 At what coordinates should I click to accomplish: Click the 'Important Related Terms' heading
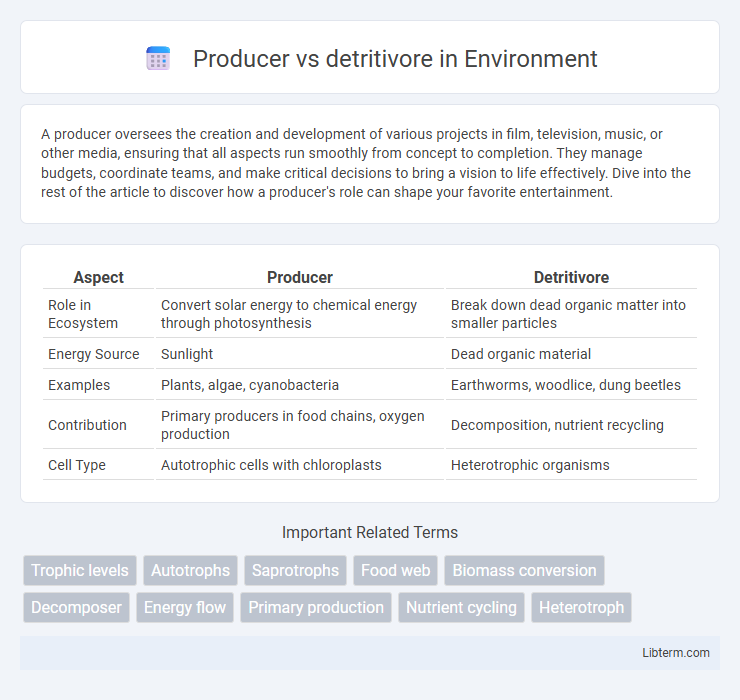(370, 532)
